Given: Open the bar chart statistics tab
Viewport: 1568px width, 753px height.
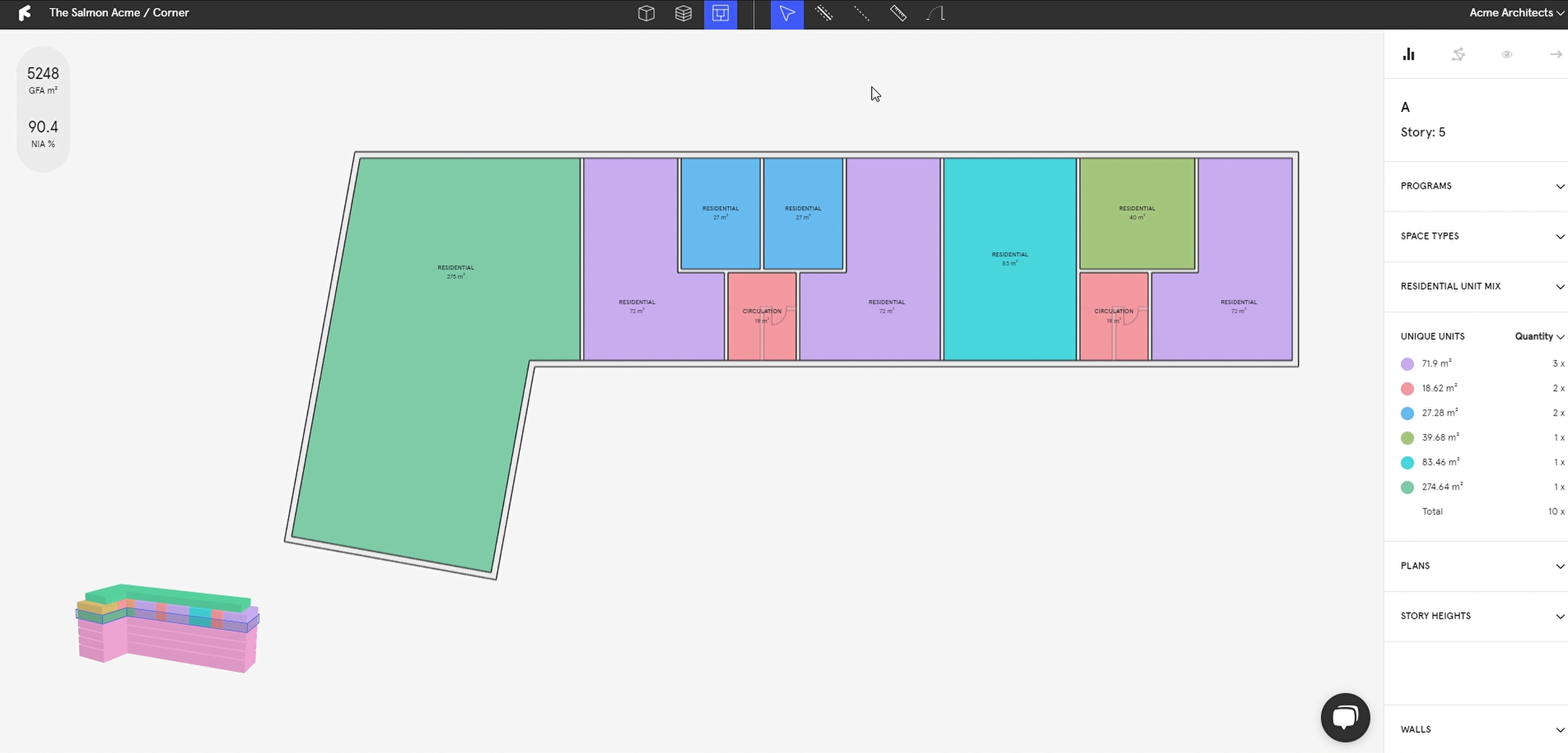Looking at the screenshot, I should 1409,54.
